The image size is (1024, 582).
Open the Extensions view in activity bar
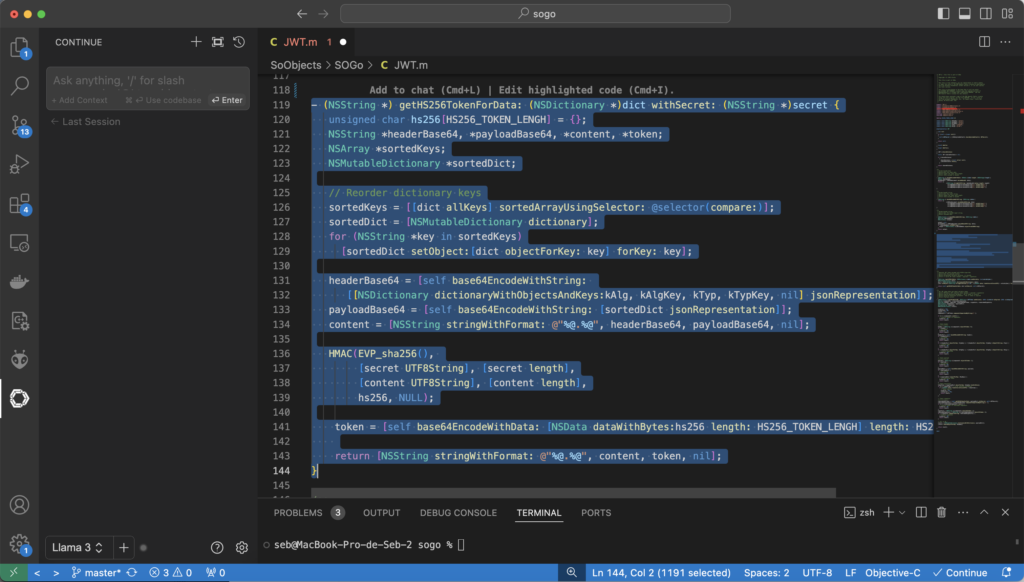click(19, 203)
